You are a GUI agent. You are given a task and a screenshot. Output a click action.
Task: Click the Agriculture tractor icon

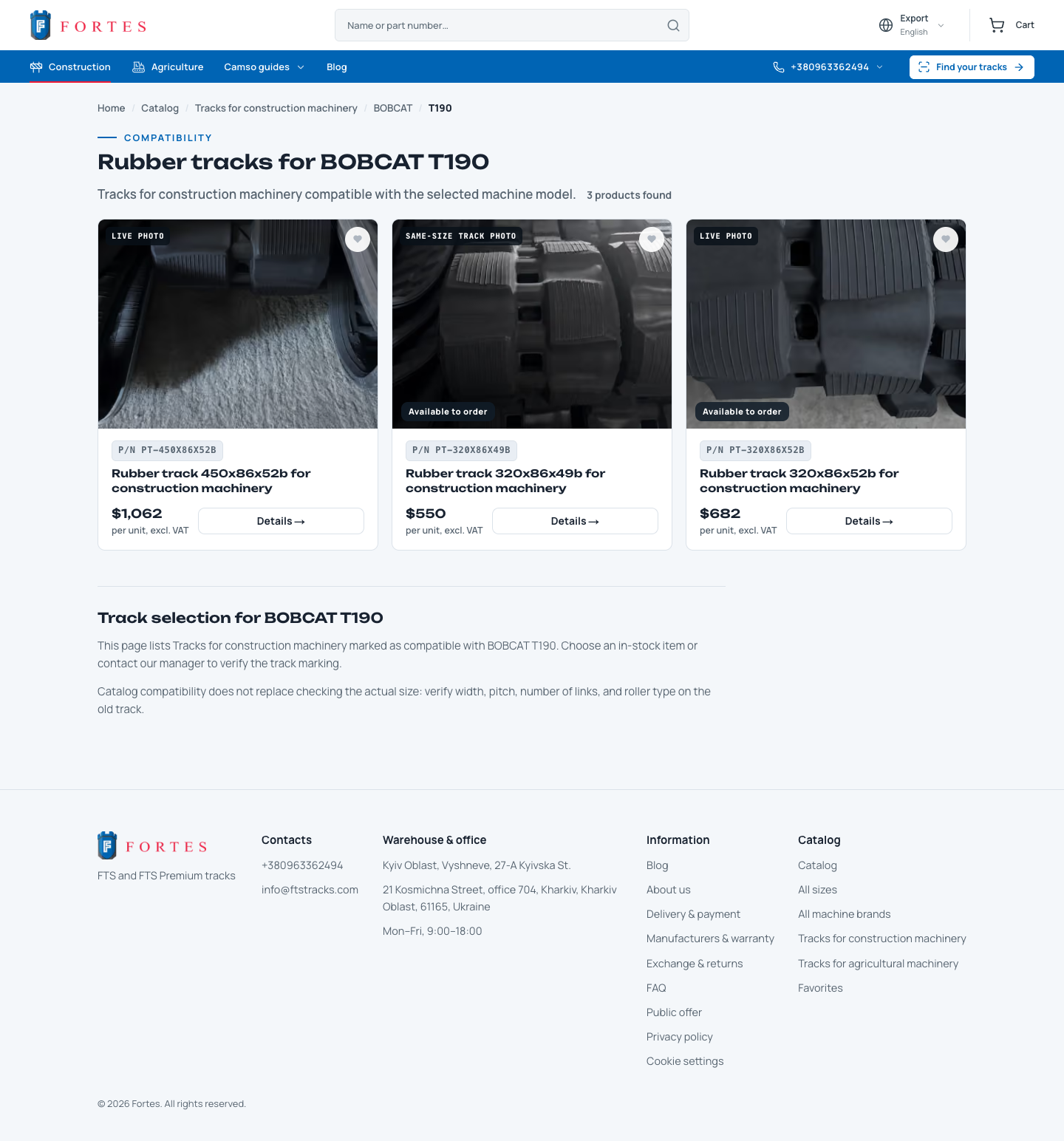coord(138,67)
